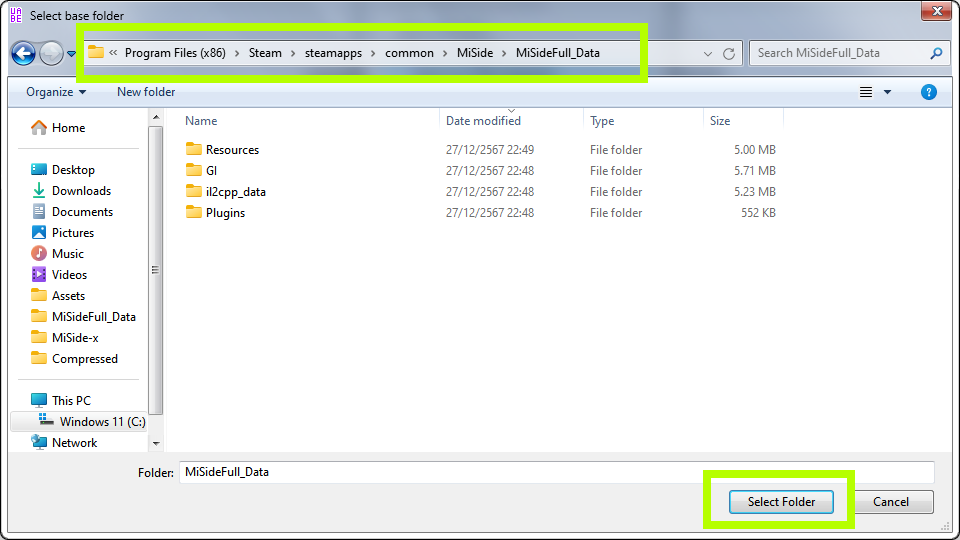Open view options dropdown arrow
This screenshot has width=960, height=540.
click(887, 92)
